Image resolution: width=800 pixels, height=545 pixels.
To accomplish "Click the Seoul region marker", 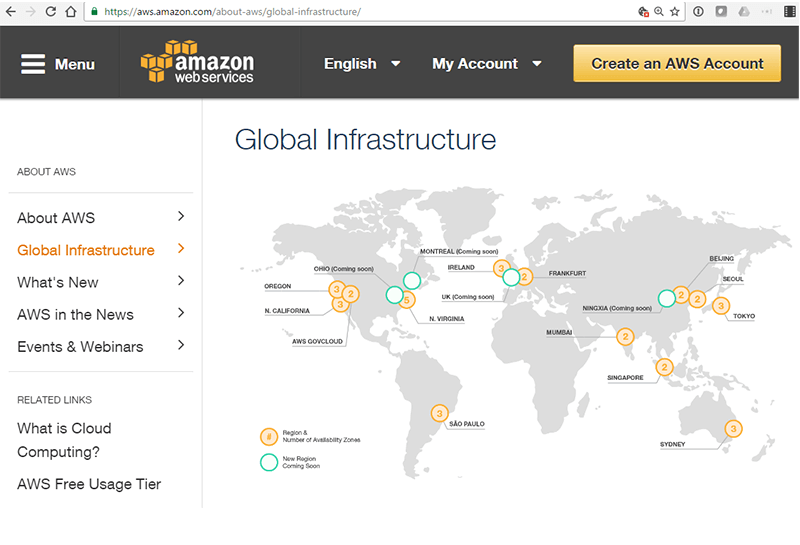I will point(697,300).
